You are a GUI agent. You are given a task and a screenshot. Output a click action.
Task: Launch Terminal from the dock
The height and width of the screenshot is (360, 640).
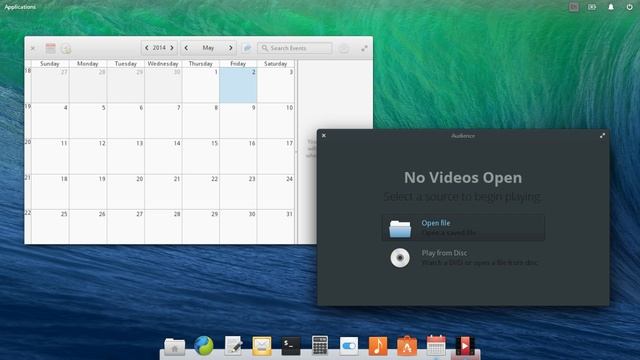291,346
